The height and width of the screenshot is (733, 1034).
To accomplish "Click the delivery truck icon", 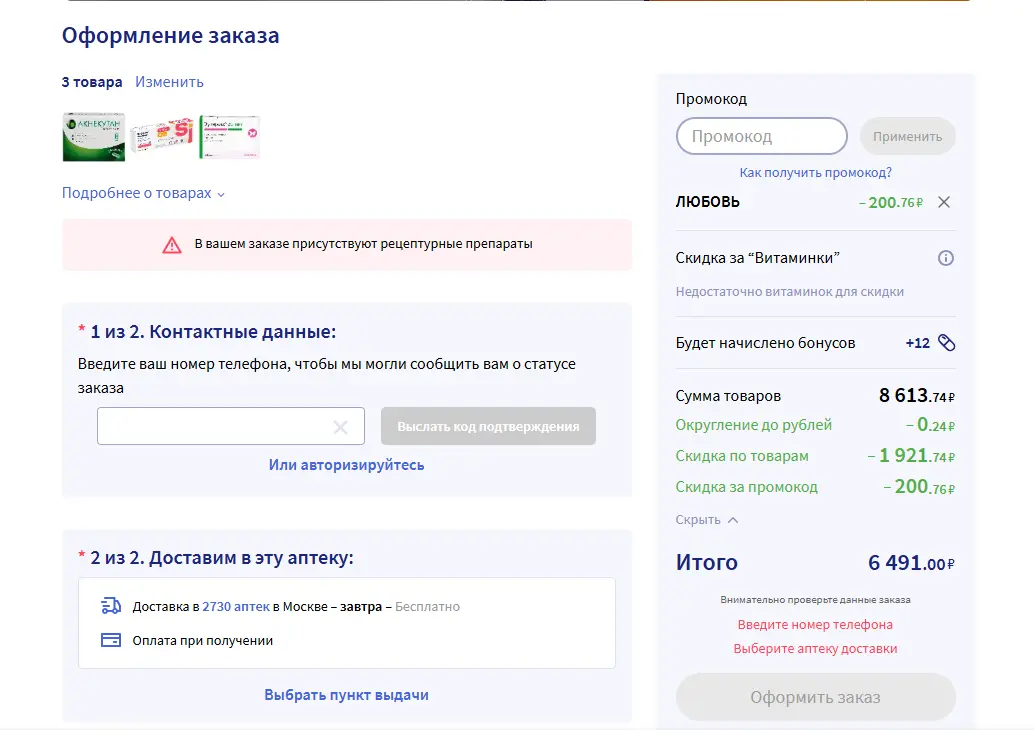I will tap(111, 606).
